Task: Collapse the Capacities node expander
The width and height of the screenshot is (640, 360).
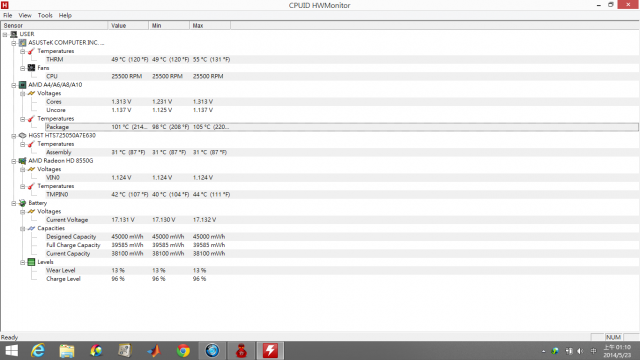Action: [23, 229]
